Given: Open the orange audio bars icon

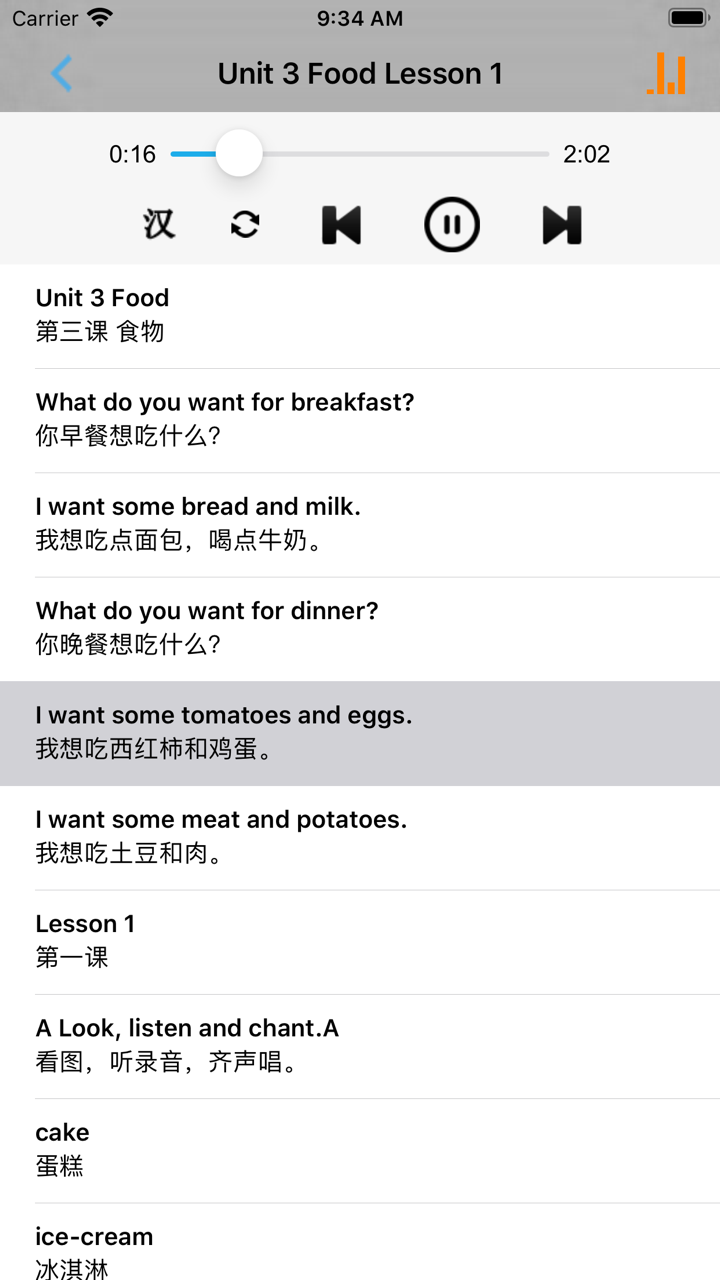Looking at the screenshot, I should coord(667,74).
